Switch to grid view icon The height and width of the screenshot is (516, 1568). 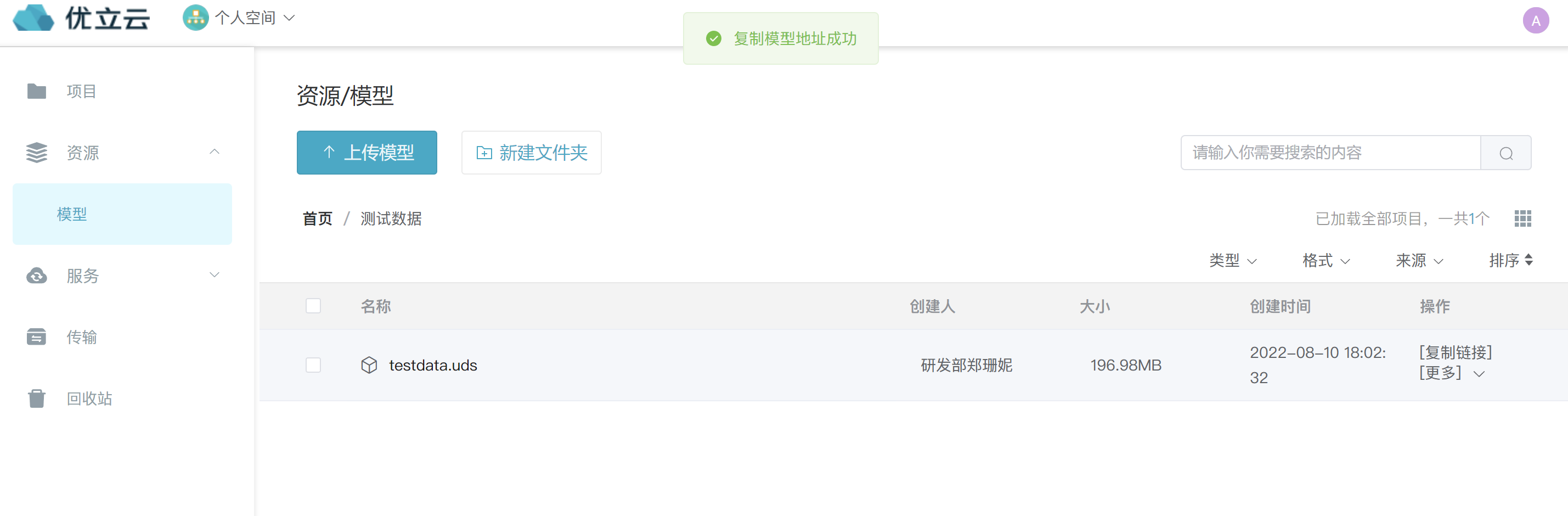pos(1522,218)
